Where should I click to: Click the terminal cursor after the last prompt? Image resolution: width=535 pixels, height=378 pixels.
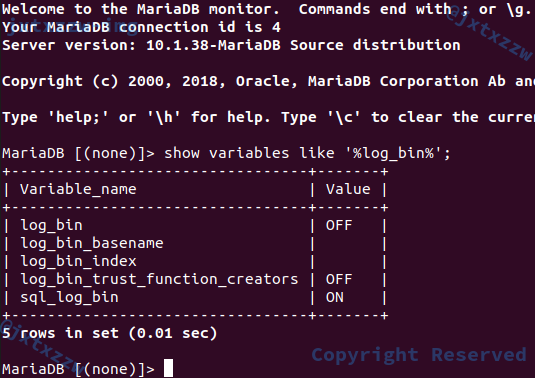pos(168,368)
